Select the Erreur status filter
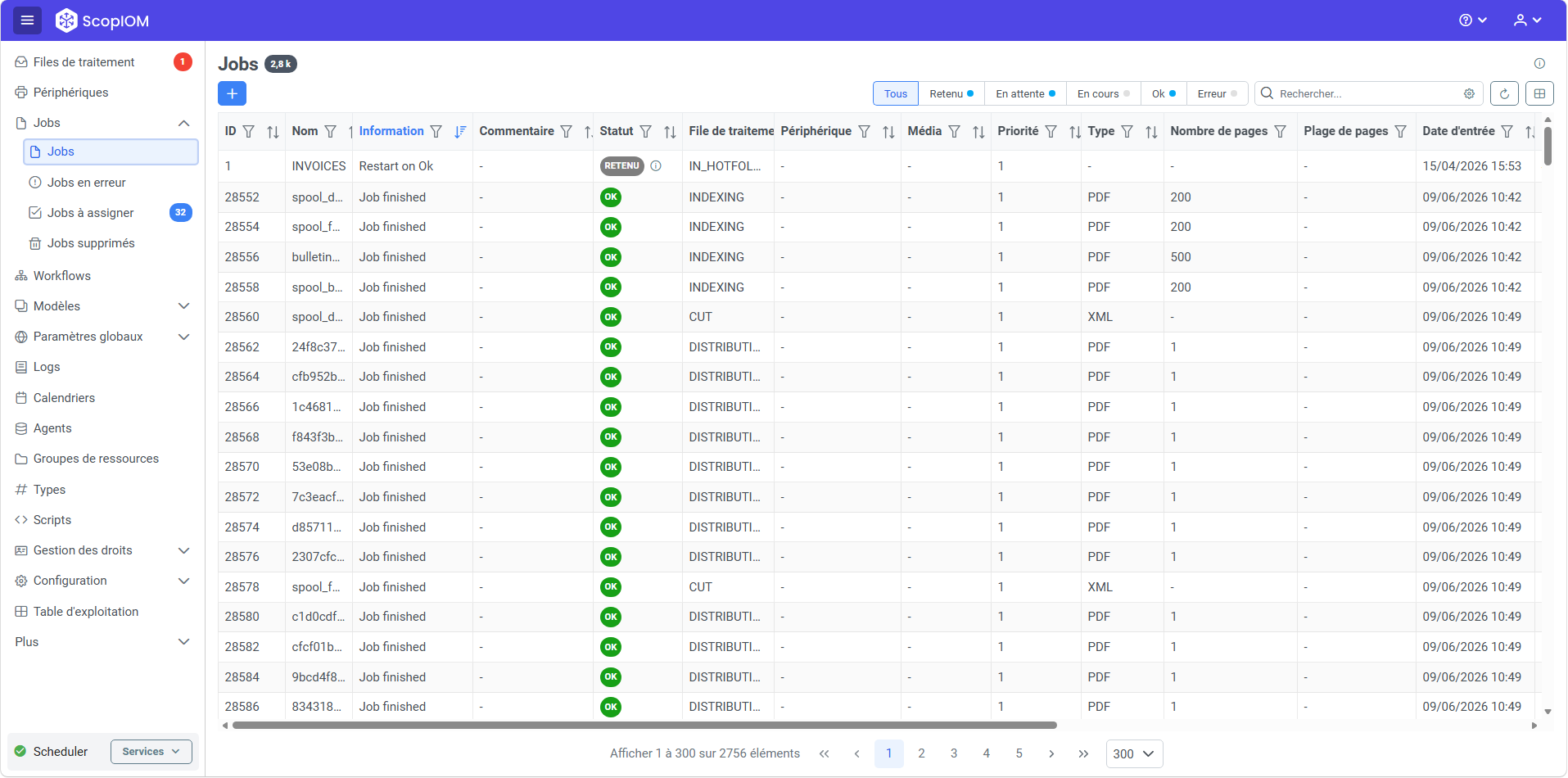Image resolution: width=1568 pixels, height=778 pixels. (1217, 93)
